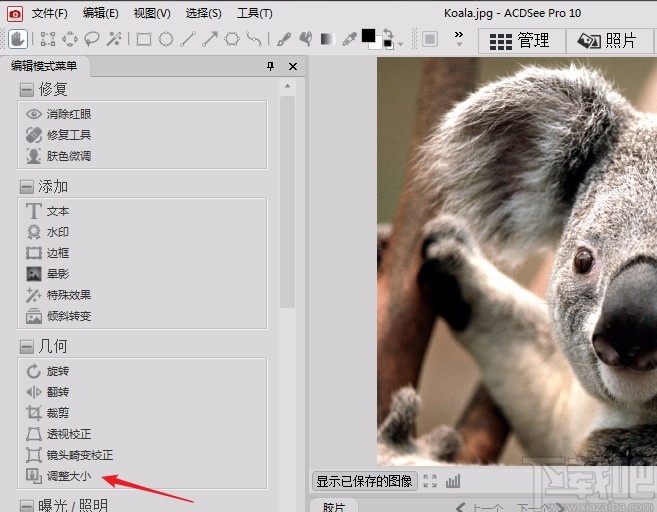Click the black foreground color swatch

point(369,36)
